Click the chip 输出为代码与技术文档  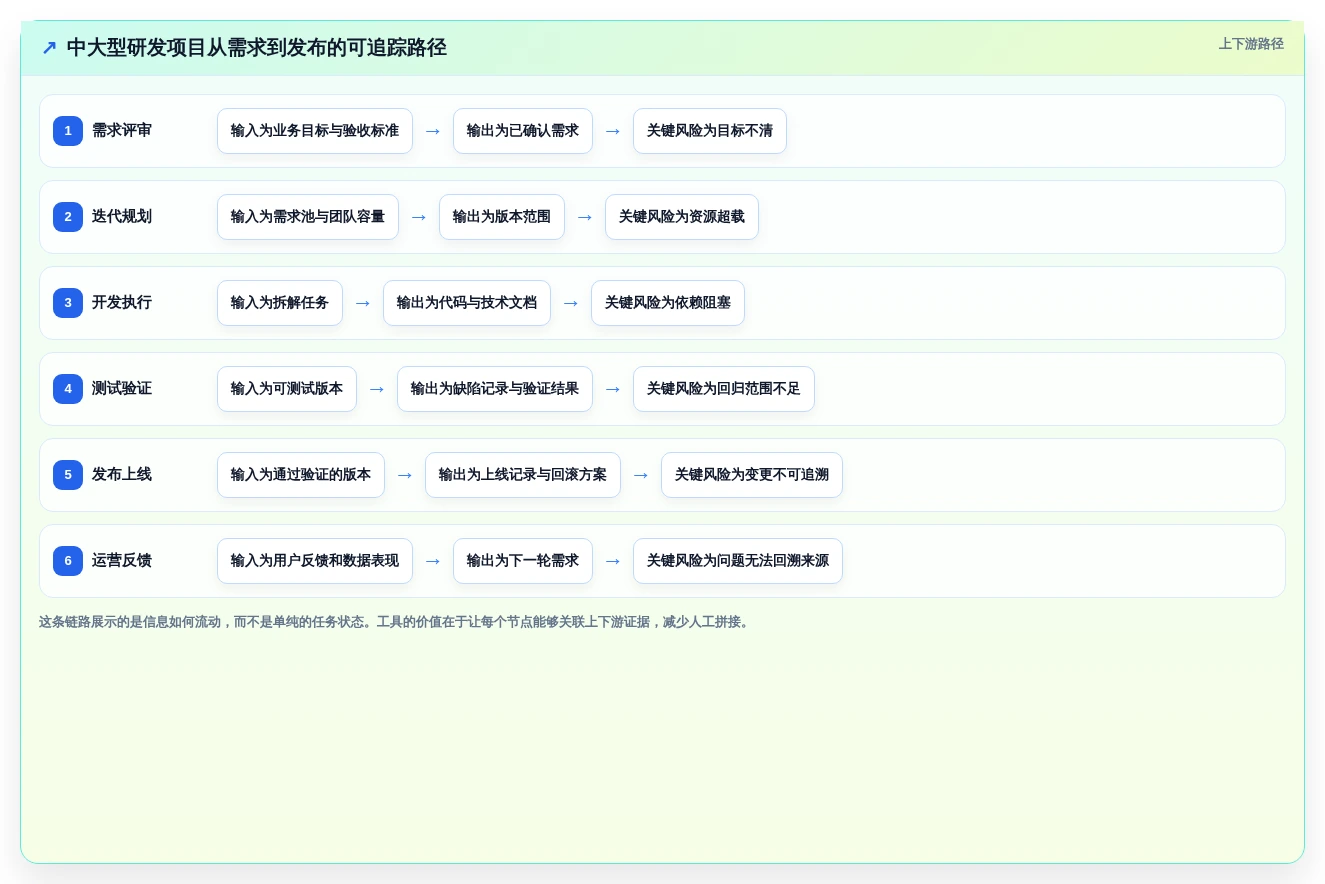(x=467, y=303)
